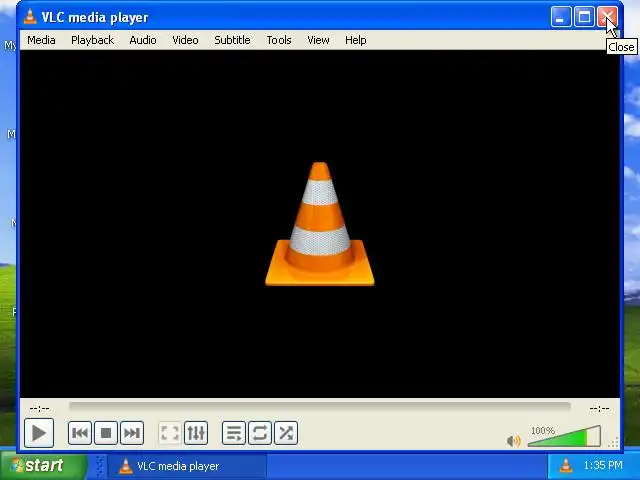Viewport: 640px width, 480px height.
Task: Click VLC cone icon in title bar
Action: pos(30,17)
